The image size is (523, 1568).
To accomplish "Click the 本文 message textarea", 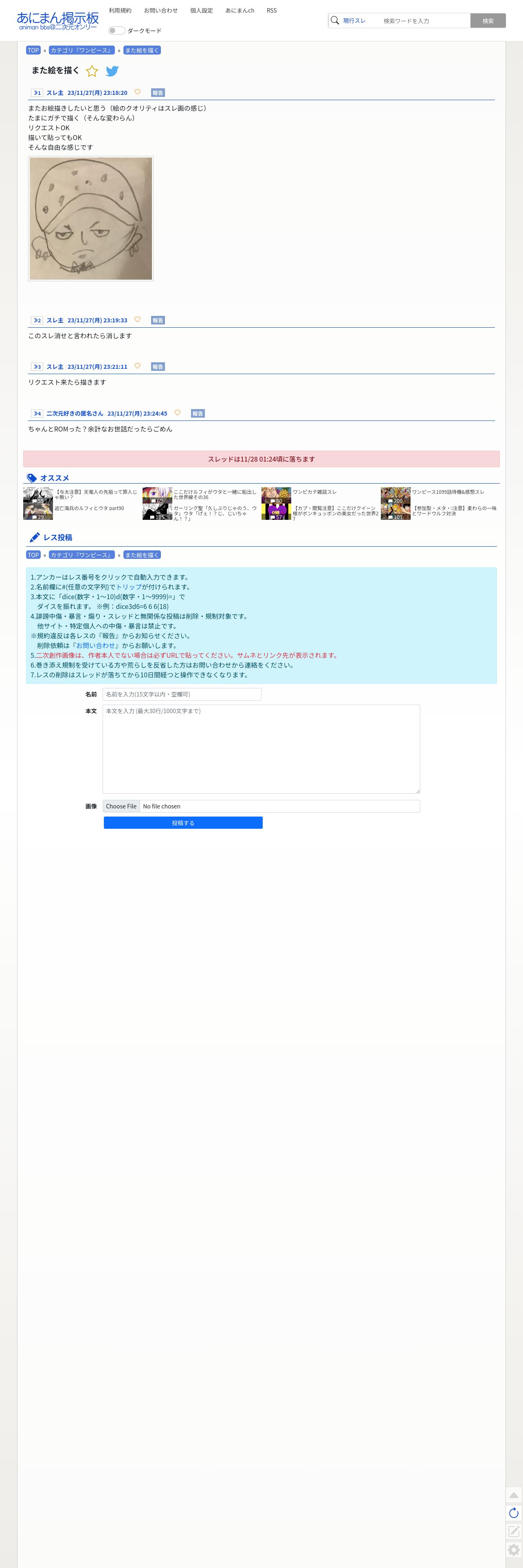I will [x=261, y=749].
